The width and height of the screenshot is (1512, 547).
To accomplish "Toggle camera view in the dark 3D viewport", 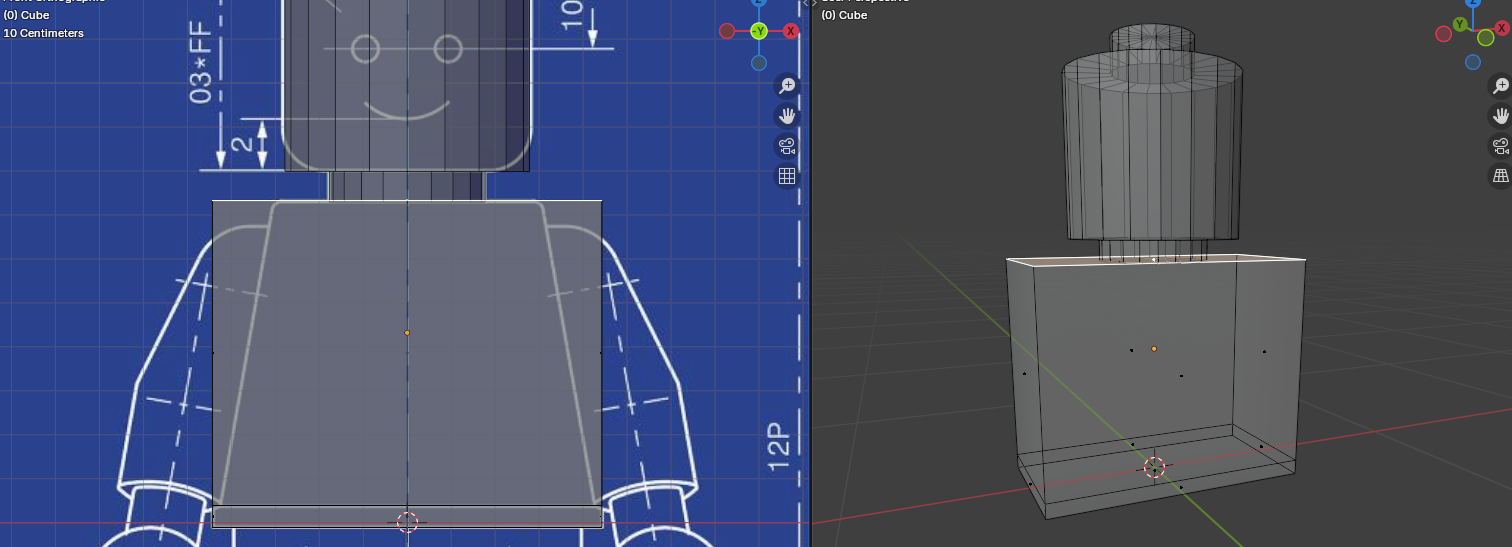I will pos(1501,146).
